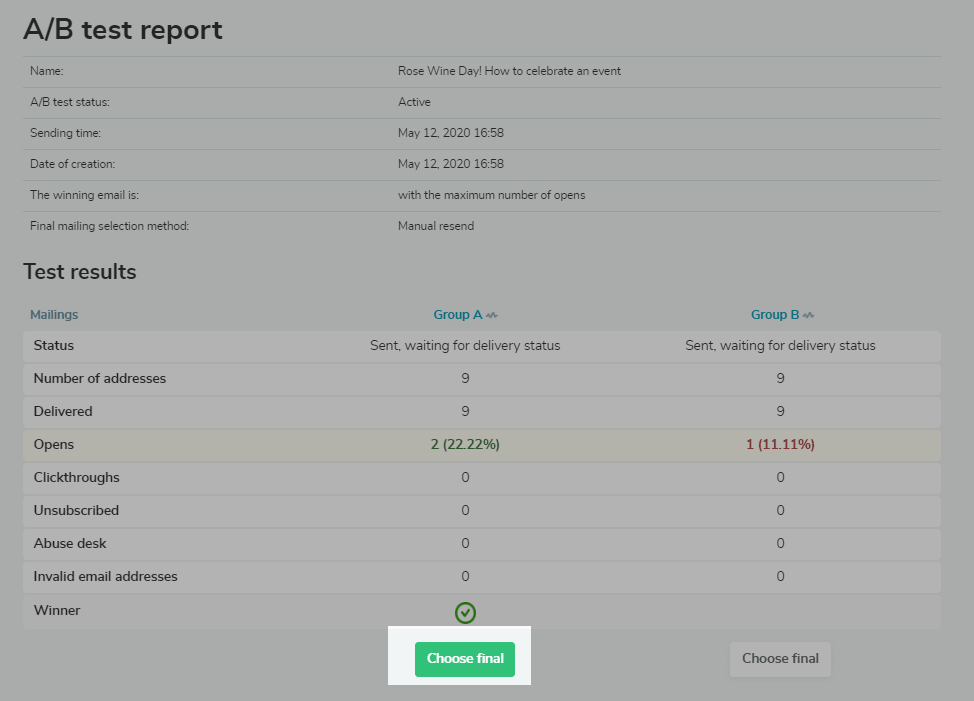Click the Test results section heading
The height and width of the screenshot is (701, 974).
[x=80, y=272]
